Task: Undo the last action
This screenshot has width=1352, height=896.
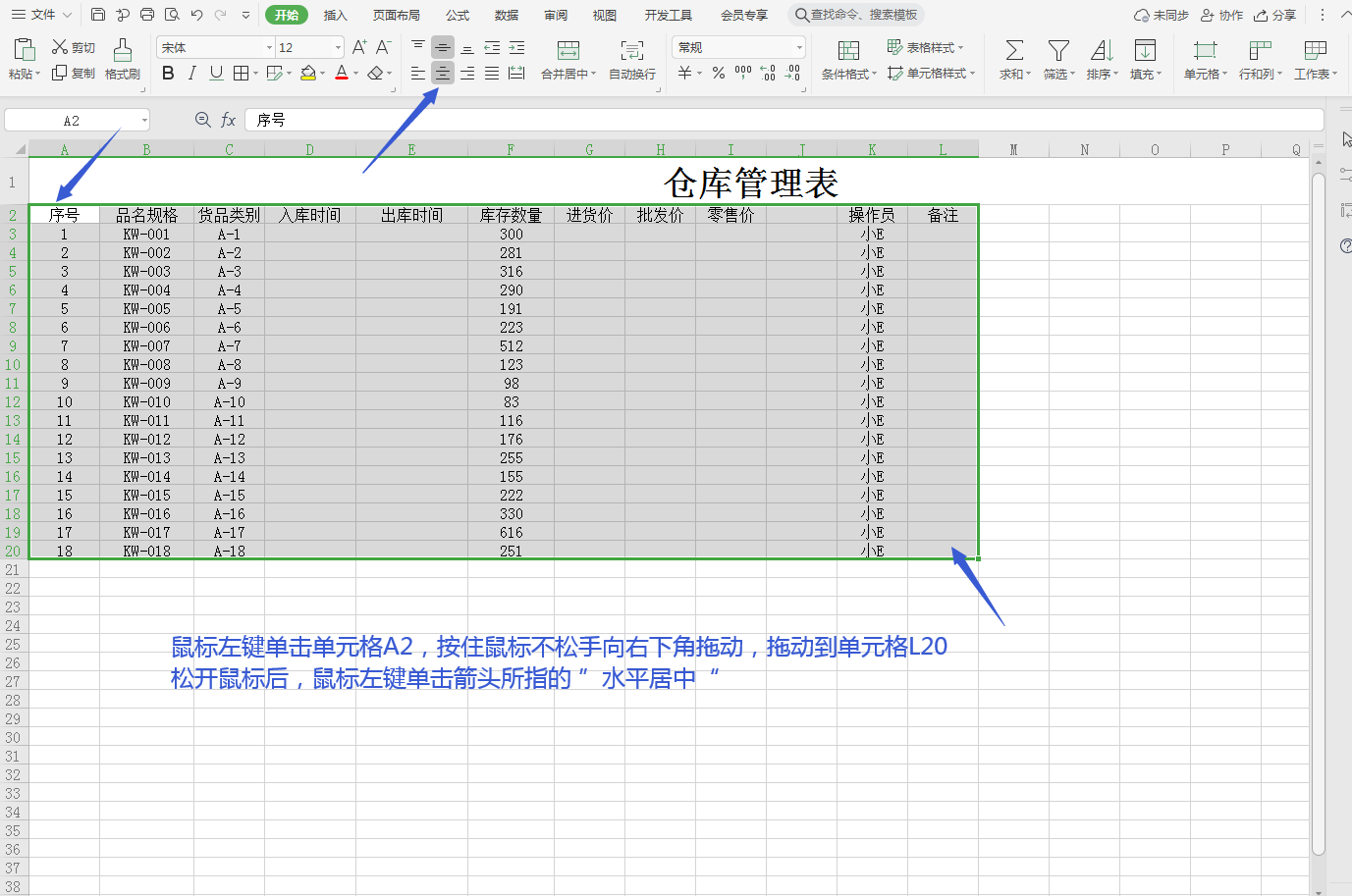Action: coord(197,15)
